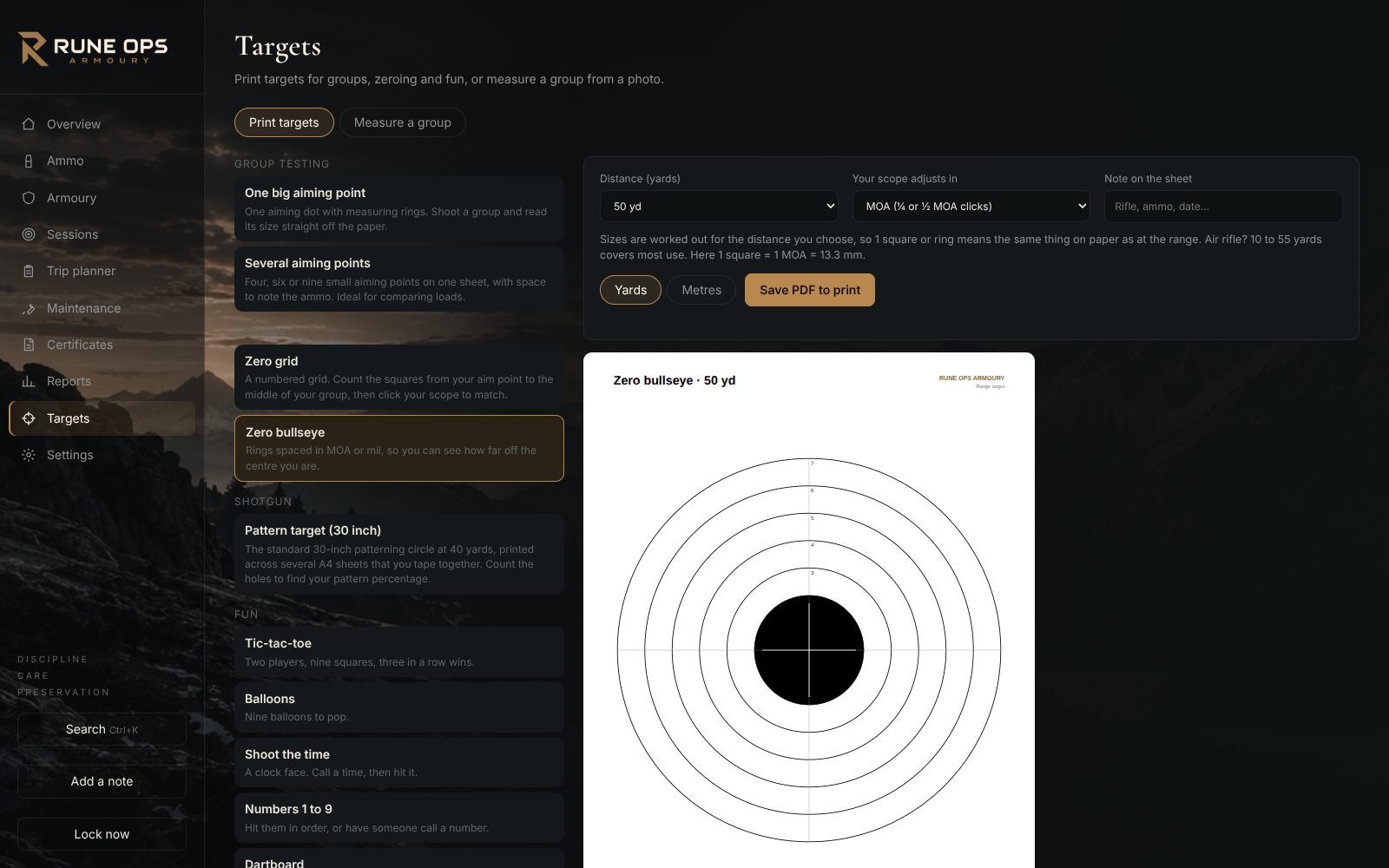The height and width of the screenshot is (868, 1389).
Task: Click the Targets crosshair icon
Action: click(x=29, y=418)
